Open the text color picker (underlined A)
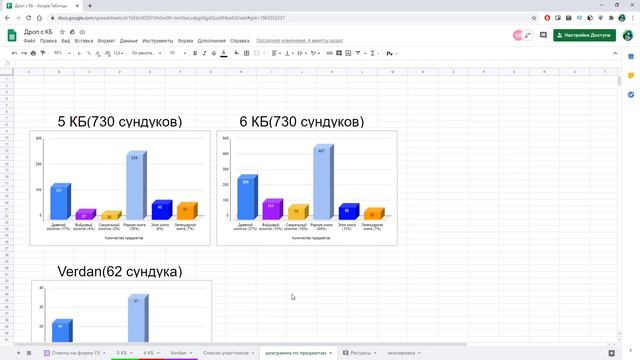Screen dimensions: 640x360 click(224, 53)
